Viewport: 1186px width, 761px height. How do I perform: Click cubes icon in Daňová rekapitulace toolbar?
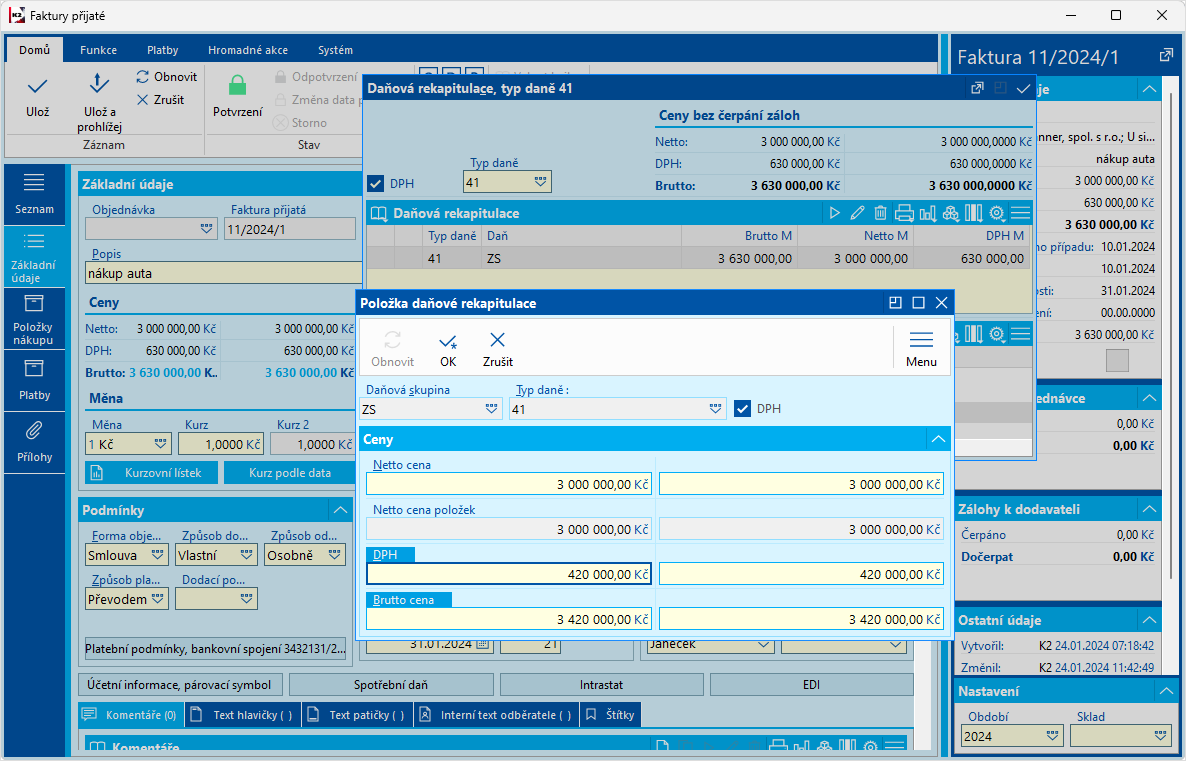tap(951, 213)
